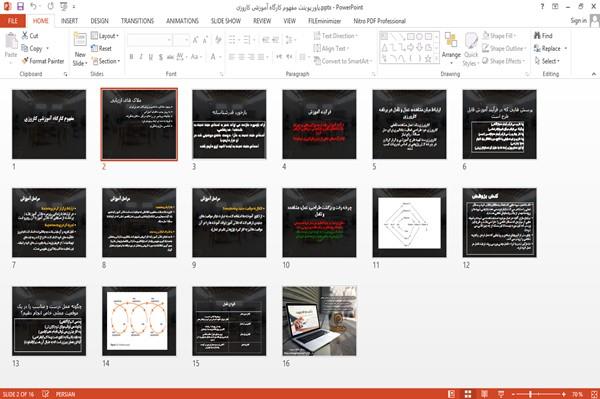The image size is (600, 399).
Task: Open Select dropdown in Editing
Action: pyautogui.click(x=548, y=61)
